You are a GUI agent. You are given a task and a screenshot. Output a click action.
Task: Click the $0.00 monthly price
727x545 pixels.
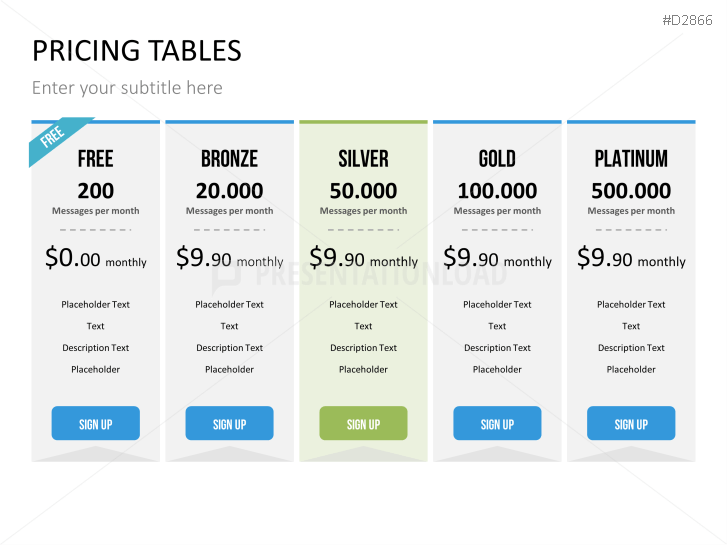(x=95, y=258)
